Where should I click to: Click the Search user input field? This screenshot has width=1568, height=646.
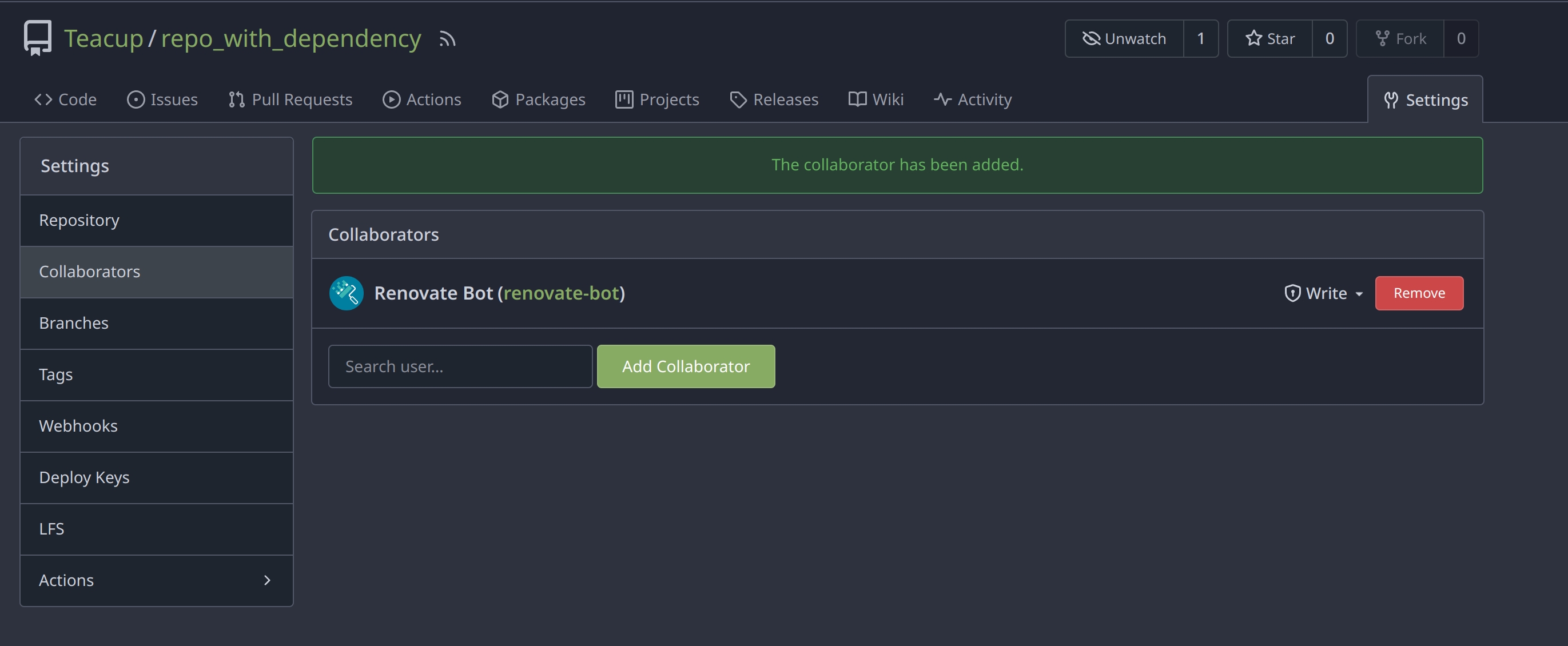click(x=460, y=366)
